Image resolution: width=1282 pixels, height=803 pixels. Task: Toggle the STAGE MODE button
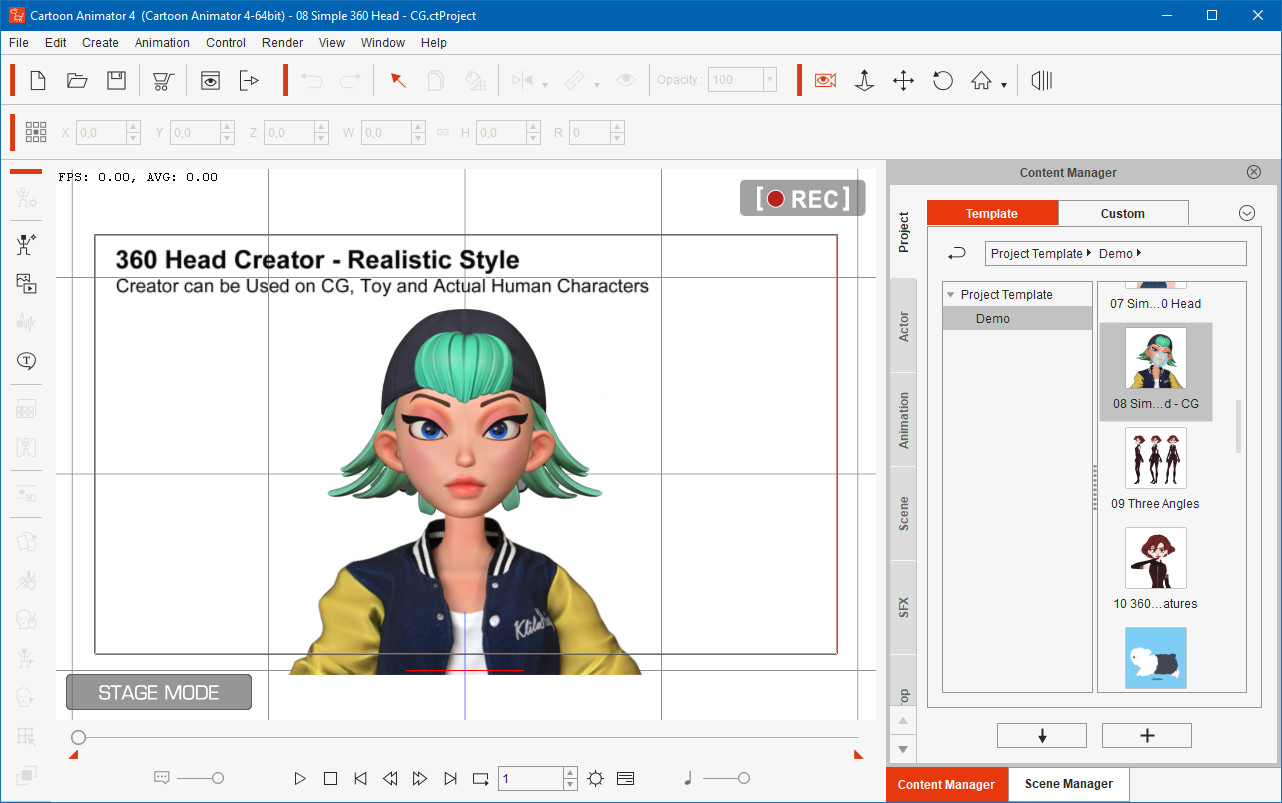tap(159, 692)
